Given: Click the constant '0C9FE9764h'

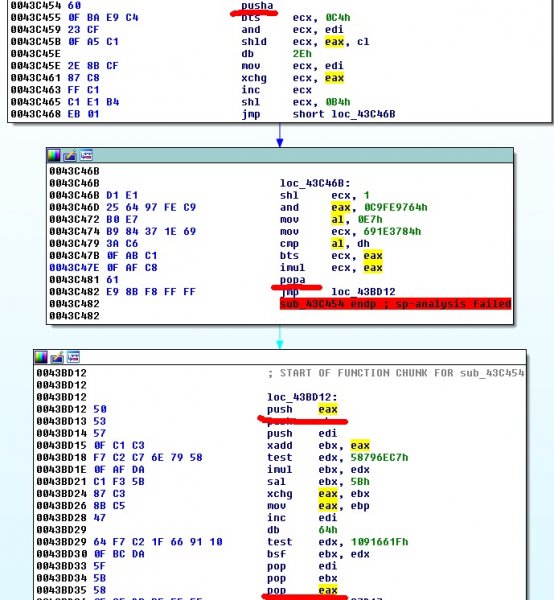Looking at the screenshot, I should [396, 207].
